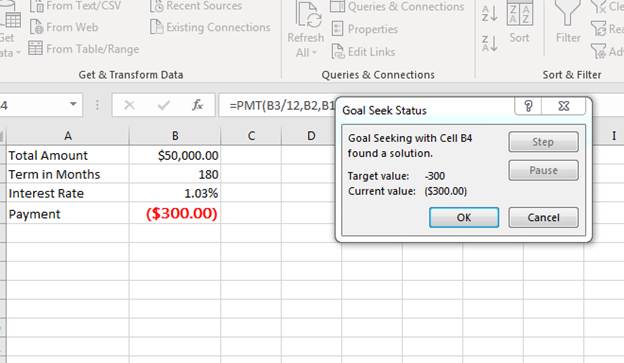Select column B header

click(175, 136)
